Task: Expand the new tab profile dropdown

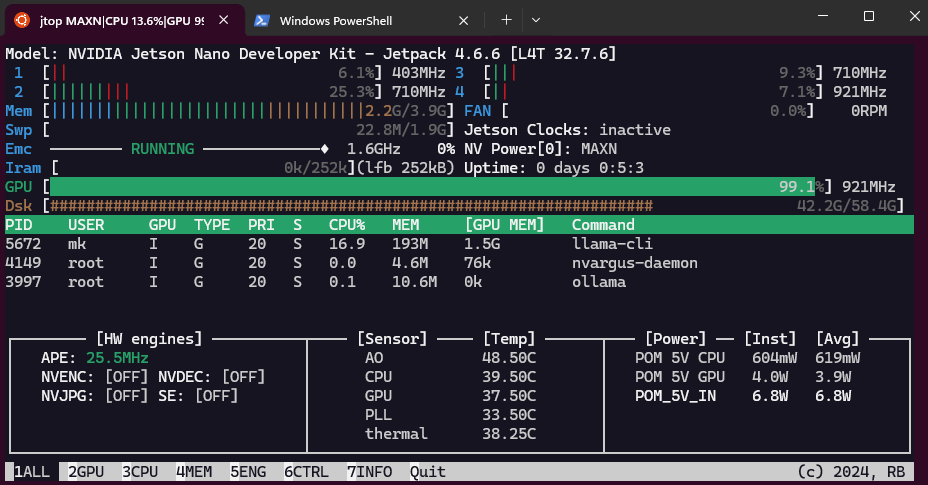Action: pyautogui.click(x=536, y=20)
